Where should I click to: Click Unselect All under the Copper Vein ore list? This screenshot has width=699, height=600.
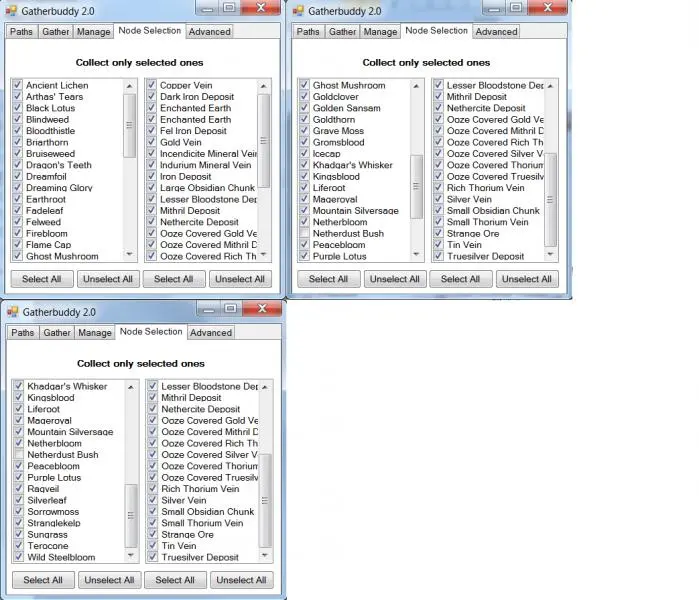click(x=240, y=279)
